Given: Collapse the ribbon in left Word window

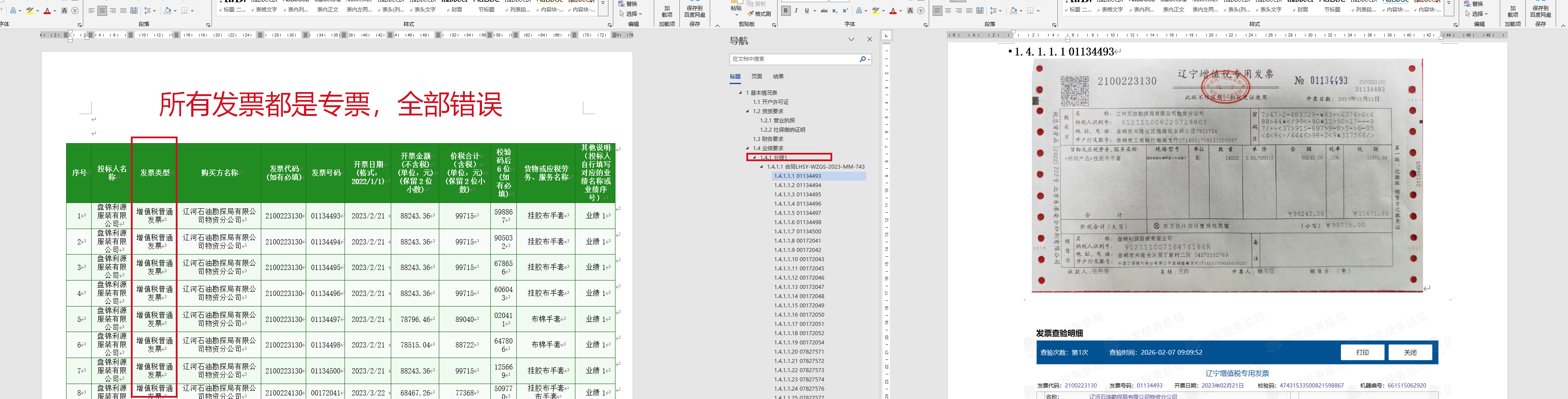Looking at the screenshot, I should pyautogui.click(x=717, y=26).
